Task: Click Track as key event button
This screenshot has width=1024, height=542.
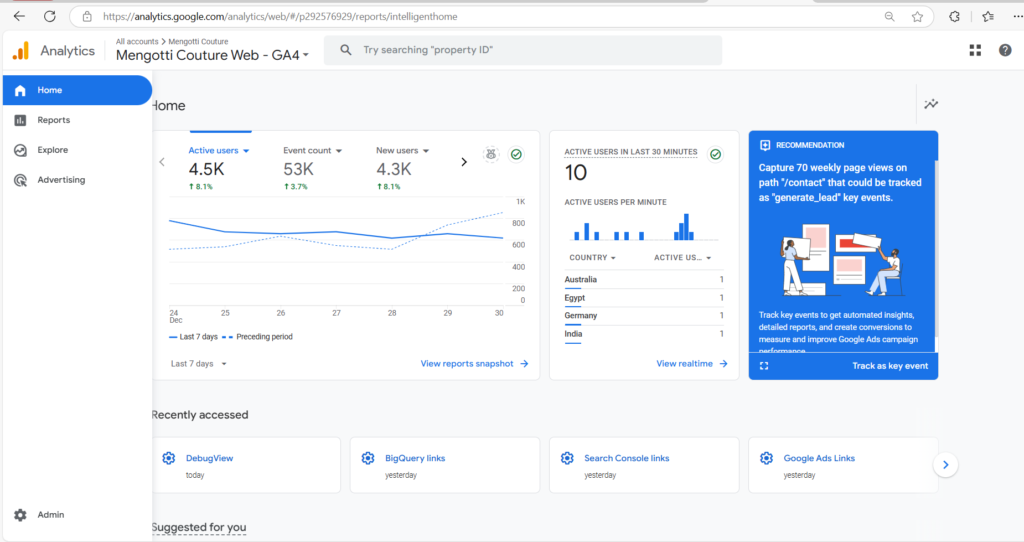Action: click(889, 366)
